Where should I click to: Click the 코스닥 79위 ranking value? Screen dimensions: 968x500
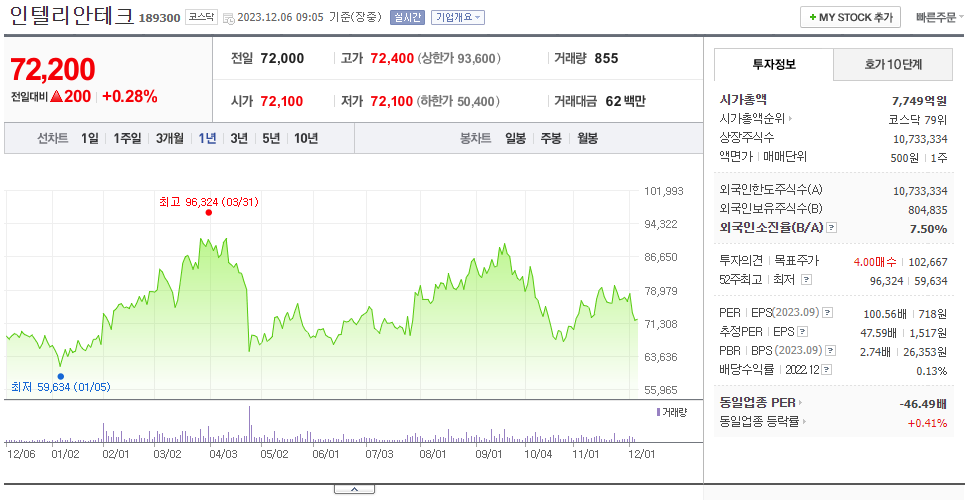click(918, 120)
